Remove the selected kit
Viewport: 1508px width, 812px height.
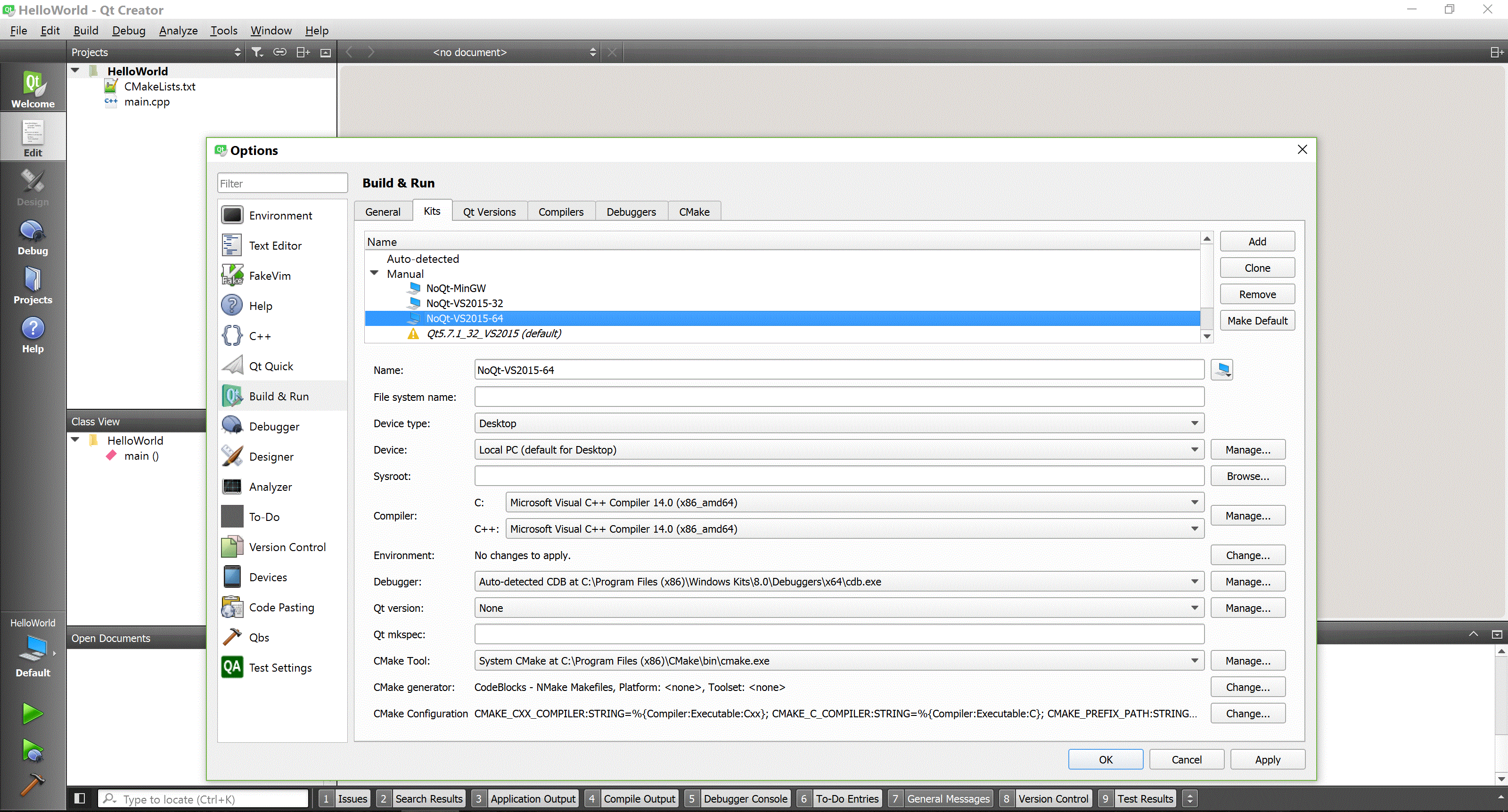click(1257, 294)
